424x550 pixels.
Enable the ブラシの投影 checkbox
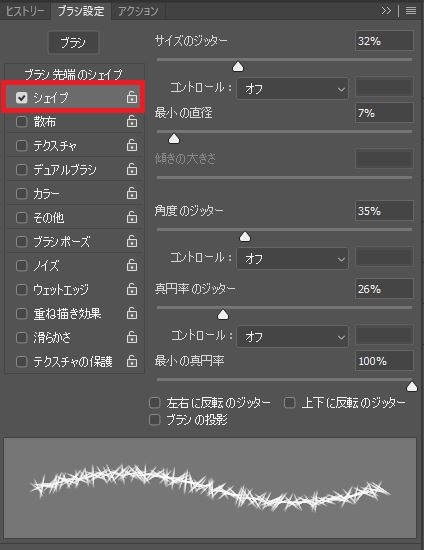(x=155, y=420)
